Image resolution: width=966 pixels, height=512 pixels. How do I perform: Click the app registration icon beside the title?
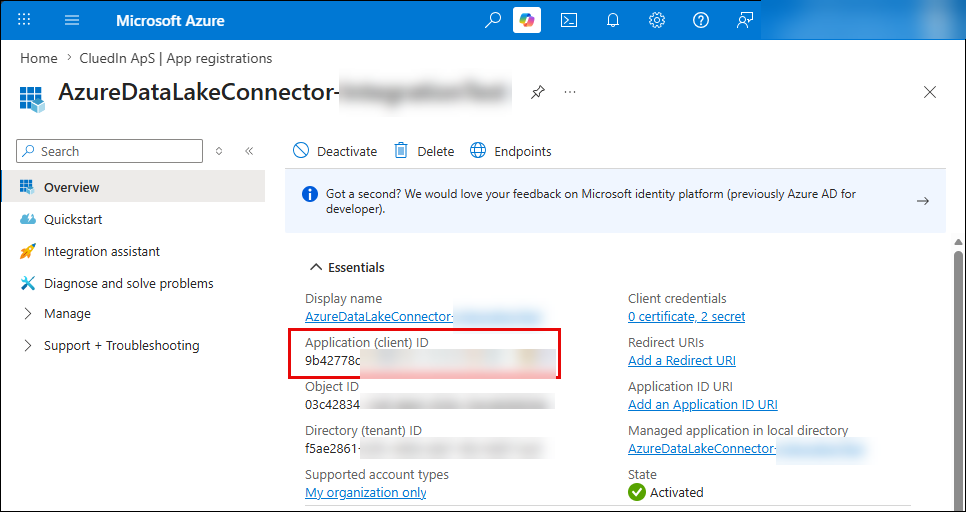32,99
